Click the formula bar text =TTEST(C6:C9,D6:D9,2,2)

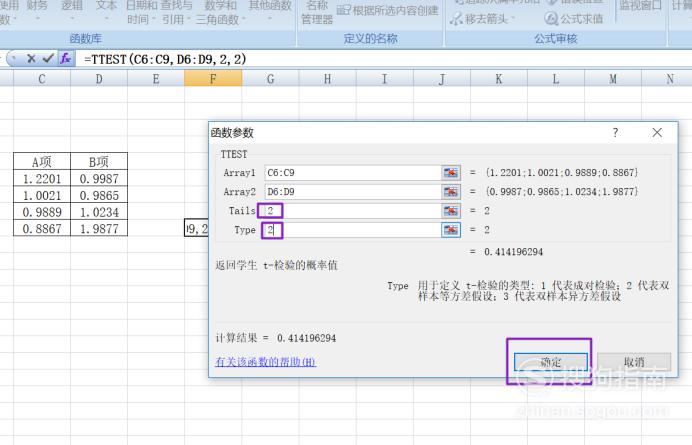point(165,59)
